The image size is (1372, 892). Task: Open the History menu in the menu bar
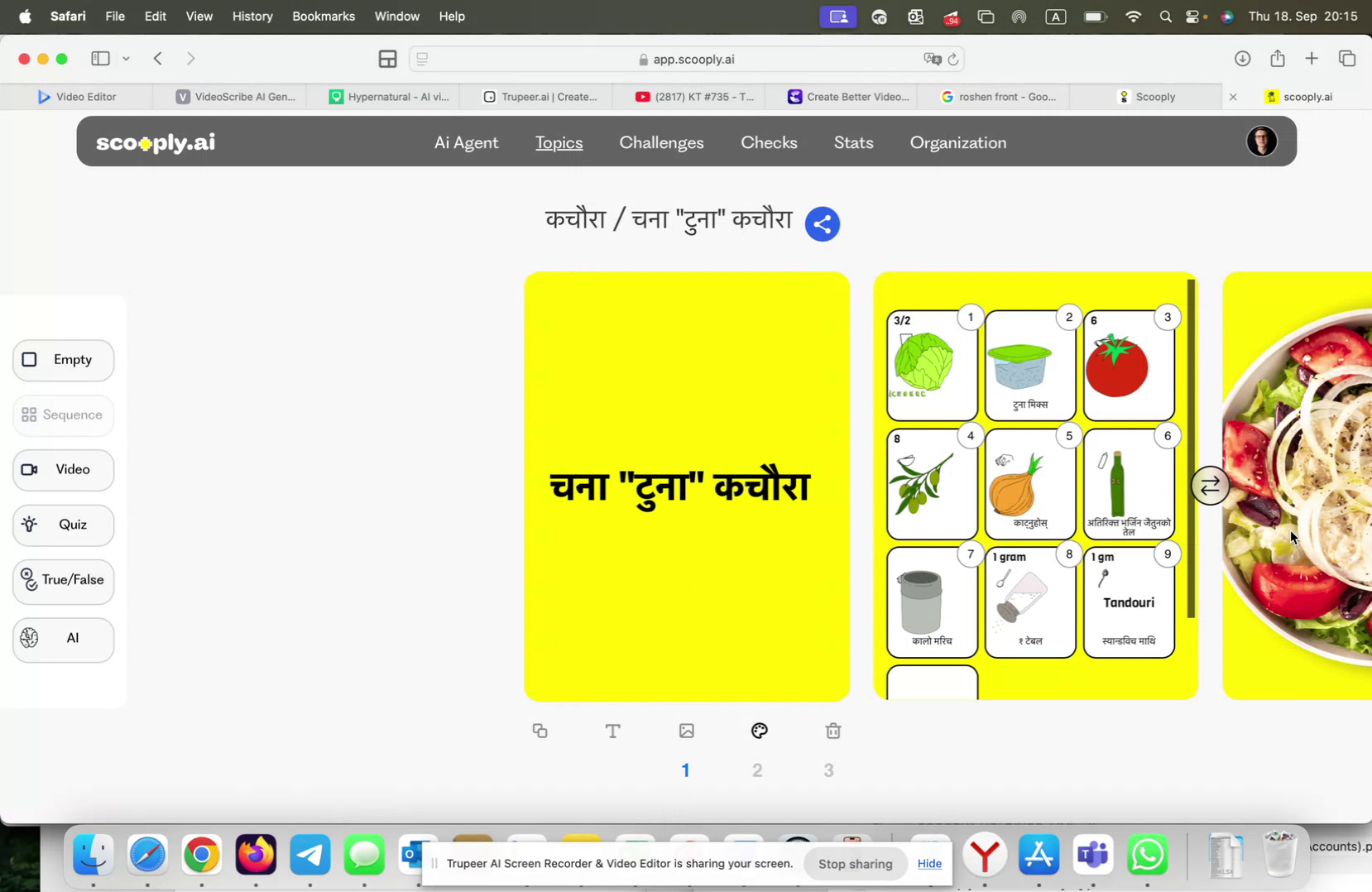click(x=252, y=16)
